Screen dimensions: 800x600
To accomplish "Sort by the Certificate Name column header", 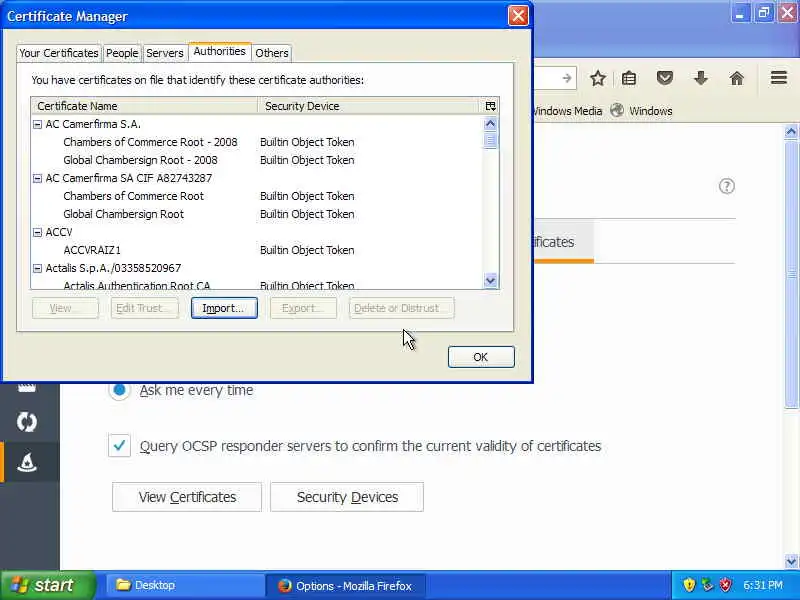I will point(145,106).
